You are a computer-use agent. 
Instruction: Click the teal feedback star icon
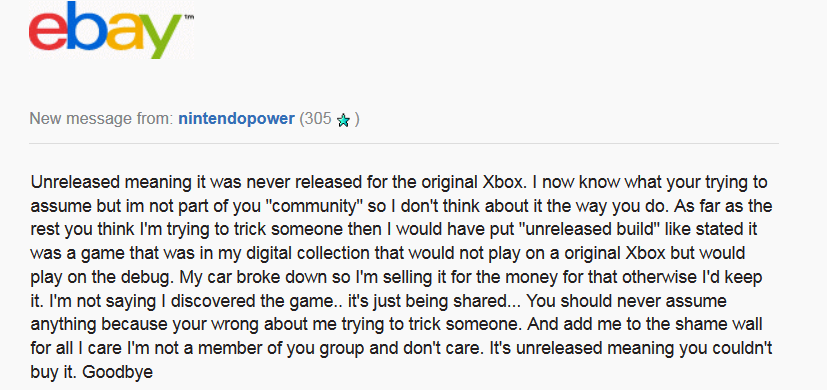click(343, 121)
